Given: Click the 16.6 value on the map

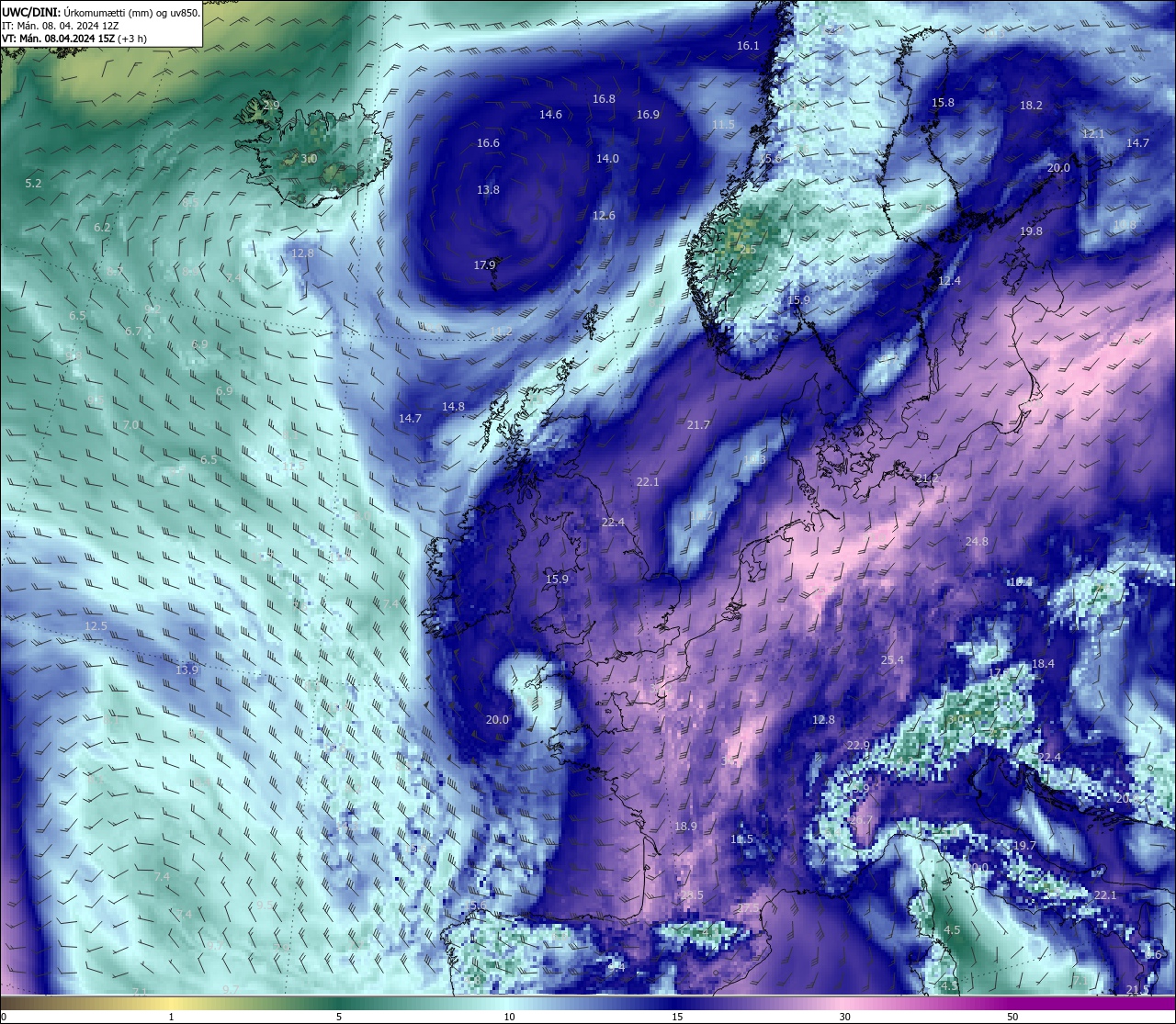Looking at the screenshot, I should 488,143.
